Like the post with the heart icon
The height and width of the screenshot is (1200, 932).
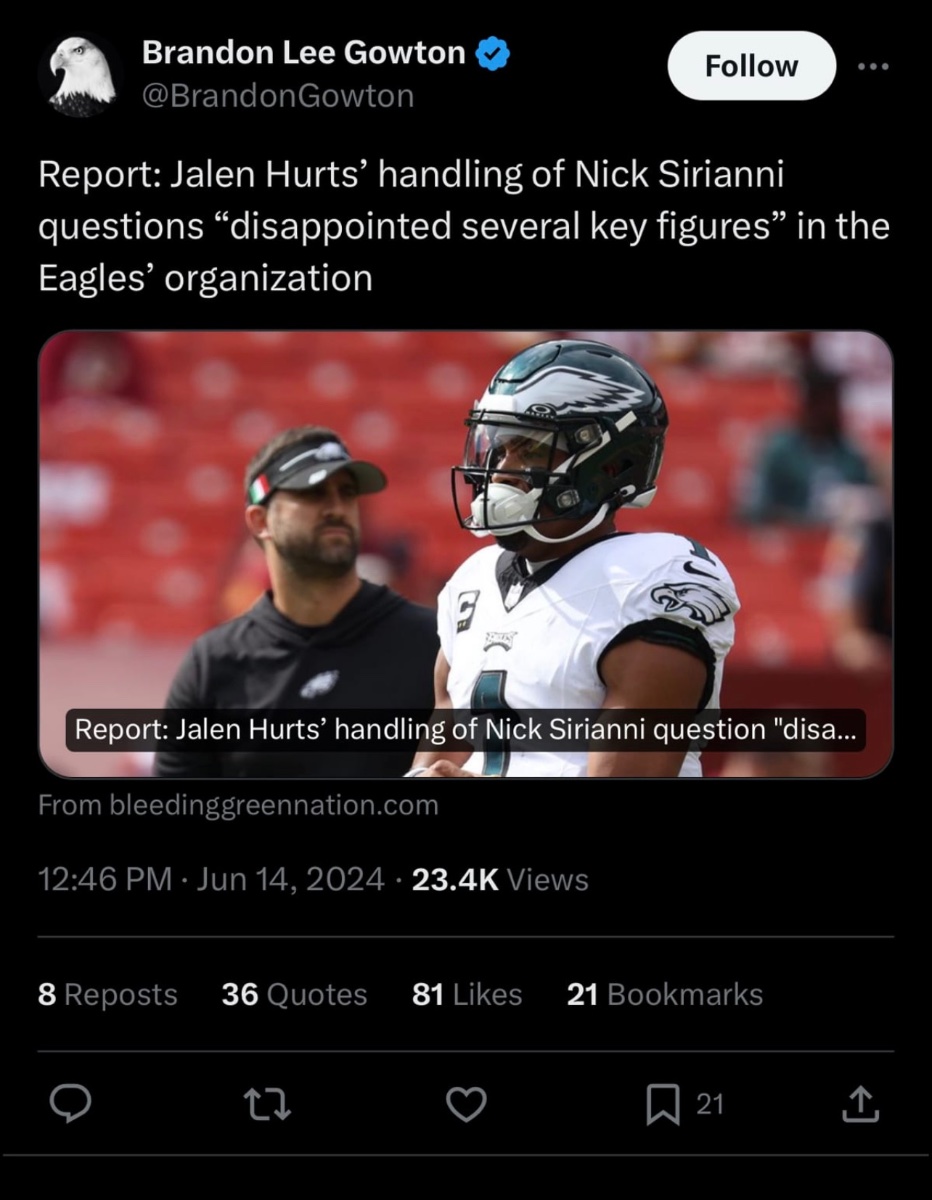465,1104
